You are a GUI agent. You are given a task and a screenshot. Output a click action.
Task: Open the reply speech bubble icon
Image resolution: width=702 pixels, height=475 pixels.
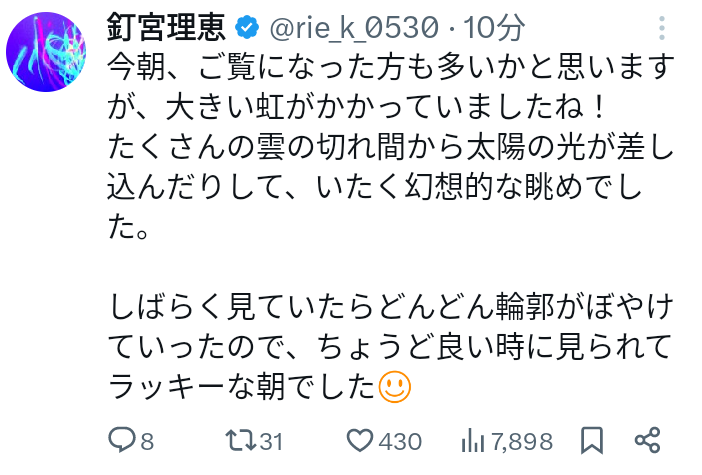coord(122,440)
